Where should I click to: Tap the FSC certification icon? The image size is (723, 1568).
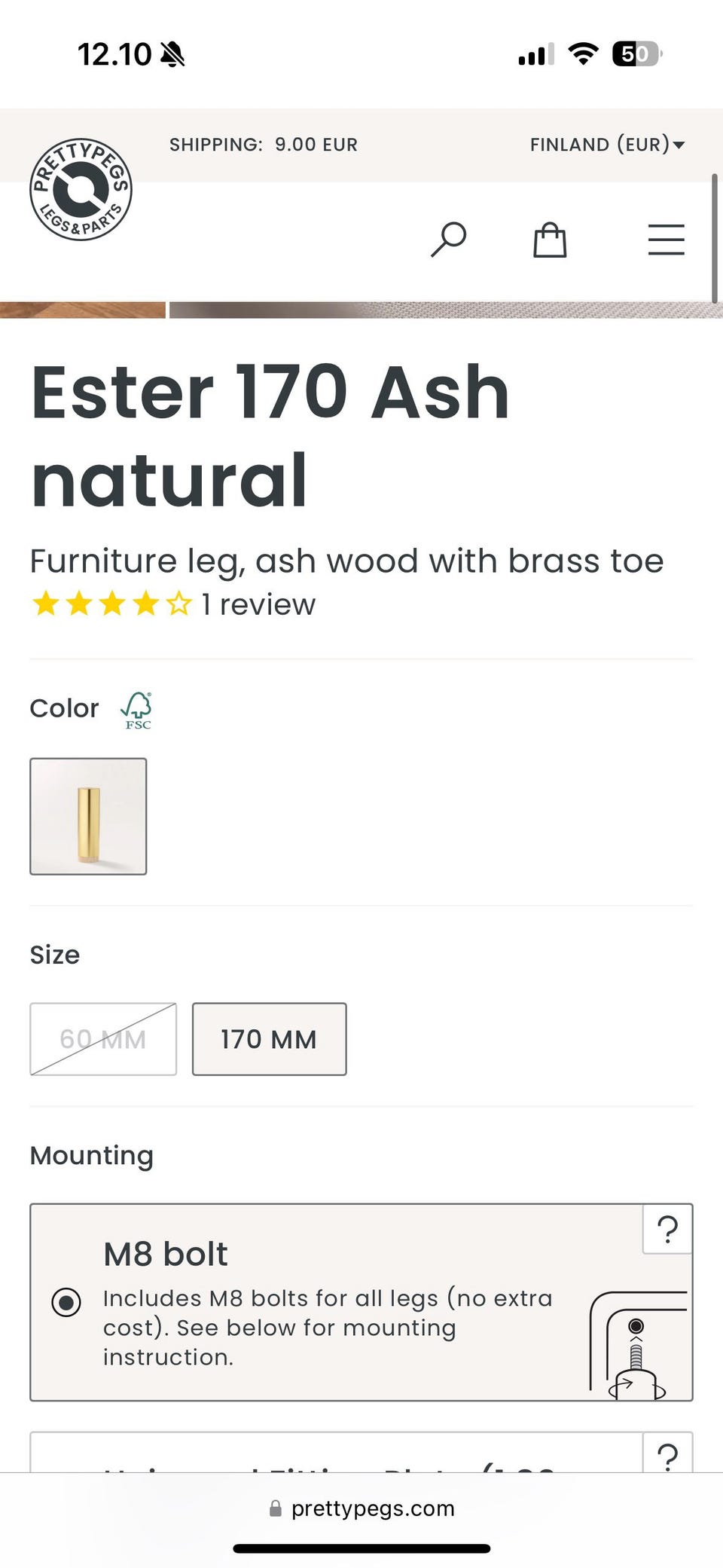pyautogui.click(x=137, y=711)
